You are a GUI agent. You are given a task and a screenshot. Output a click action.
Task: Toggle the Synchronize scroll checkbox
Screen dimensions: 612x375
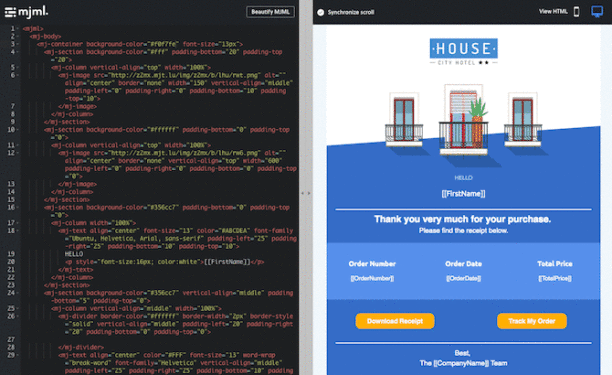pyautogui.click(x=320, y=12)
